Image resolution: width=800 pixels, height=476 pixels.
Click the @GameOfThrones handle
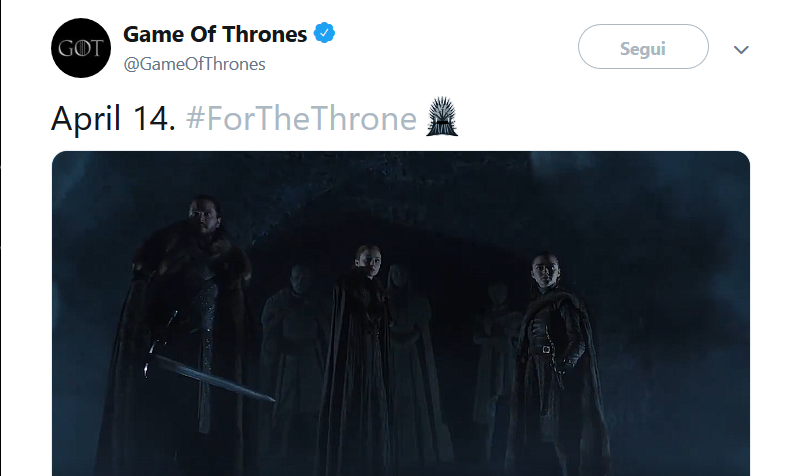(194, 64)
